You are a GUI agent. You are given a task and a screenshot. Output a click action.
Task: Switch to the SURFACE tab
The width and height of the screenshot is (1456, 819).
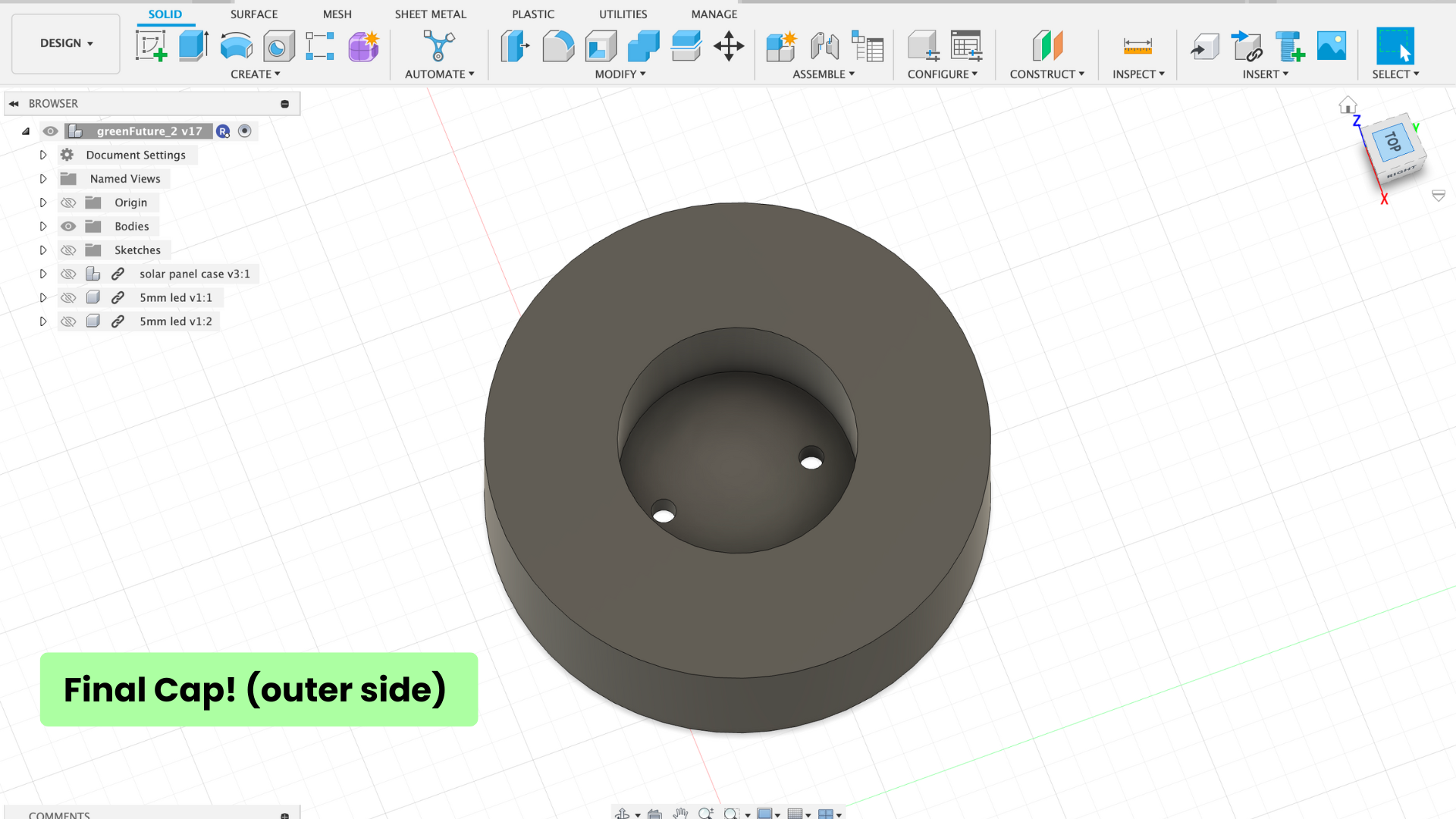pos(254,14)
